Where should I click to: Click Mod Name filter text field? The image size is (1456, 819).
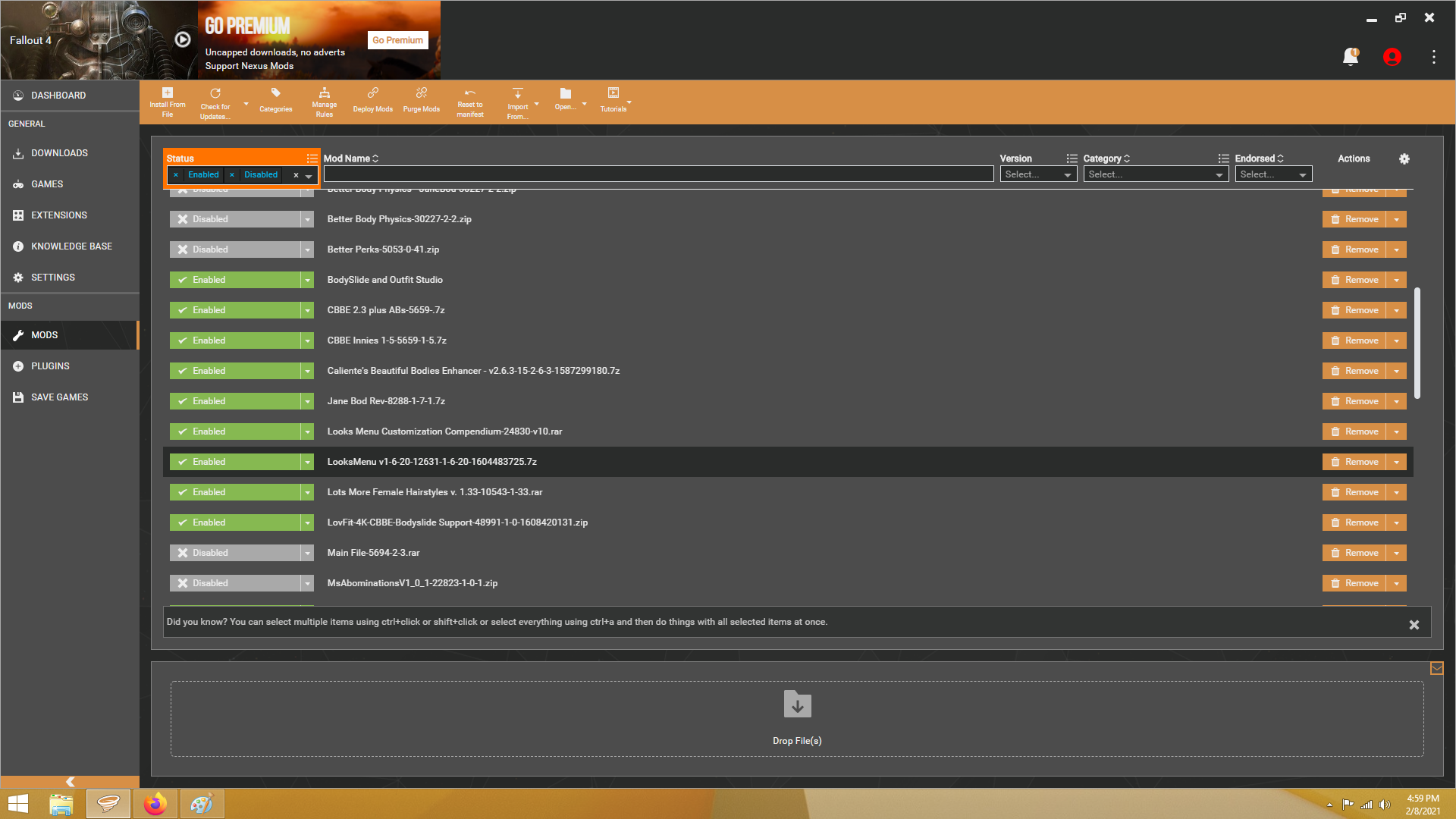[658, 174]
